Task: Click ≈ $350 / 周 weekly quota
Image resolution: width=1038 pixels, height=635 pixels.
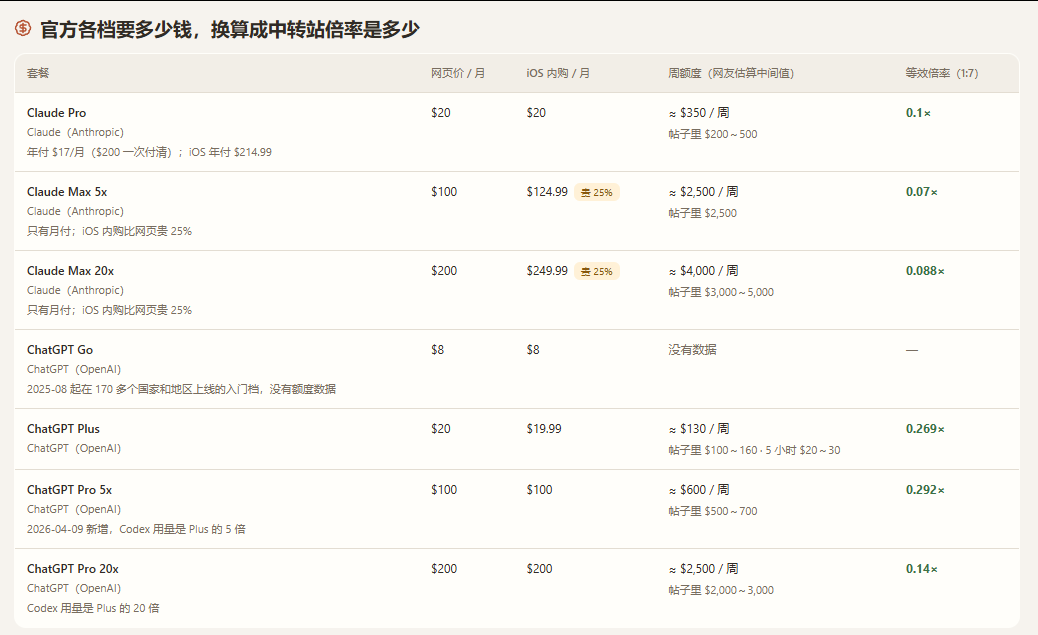Action: pyautogui.click(x=698, y=113)
